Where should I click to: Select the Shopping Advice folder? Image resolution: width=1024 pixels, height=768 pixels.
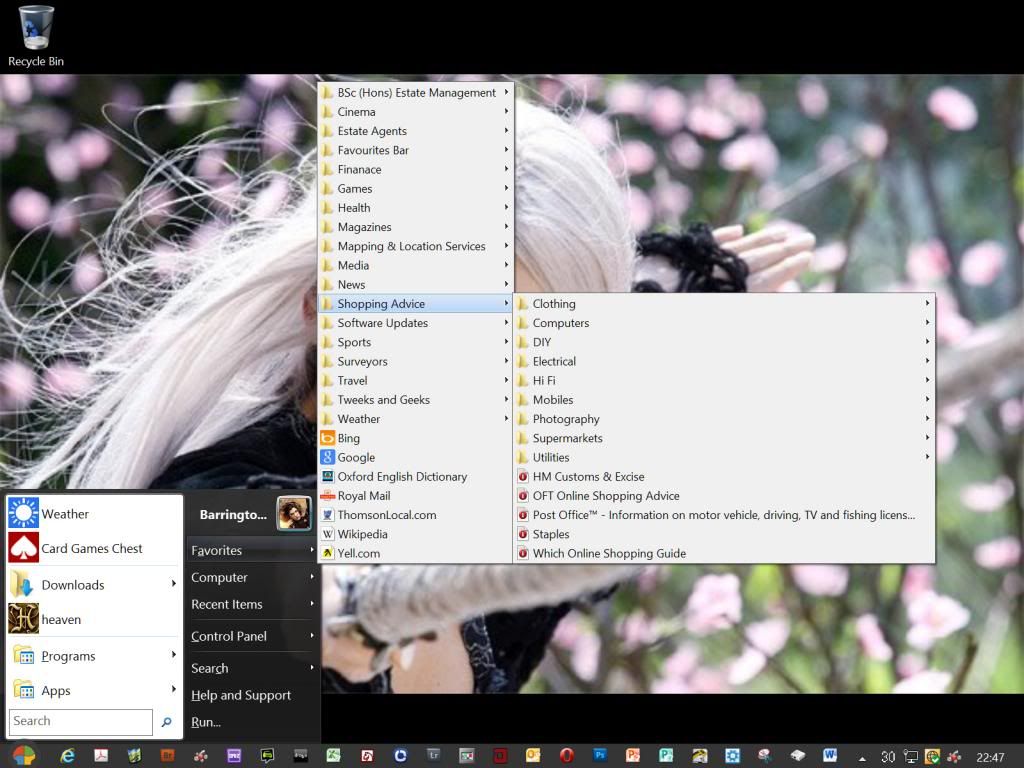pos(416,304)
